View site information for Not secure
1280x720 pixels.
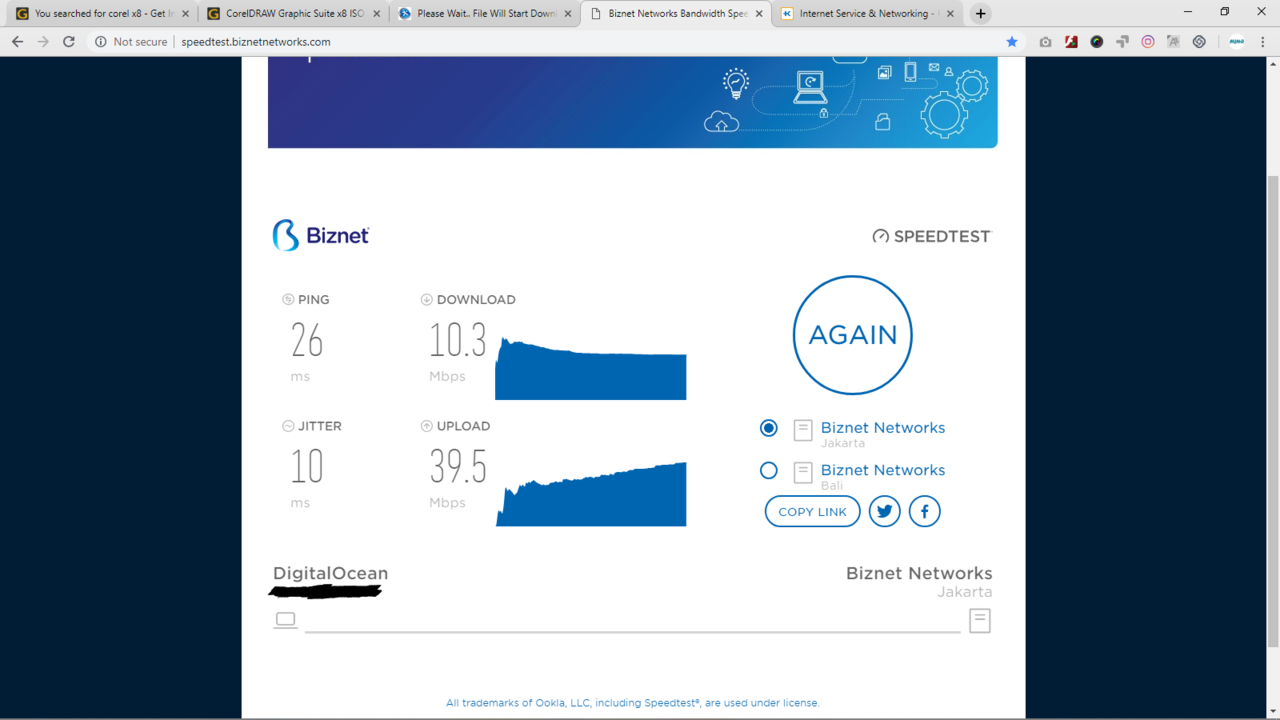(x=131, y=42)
